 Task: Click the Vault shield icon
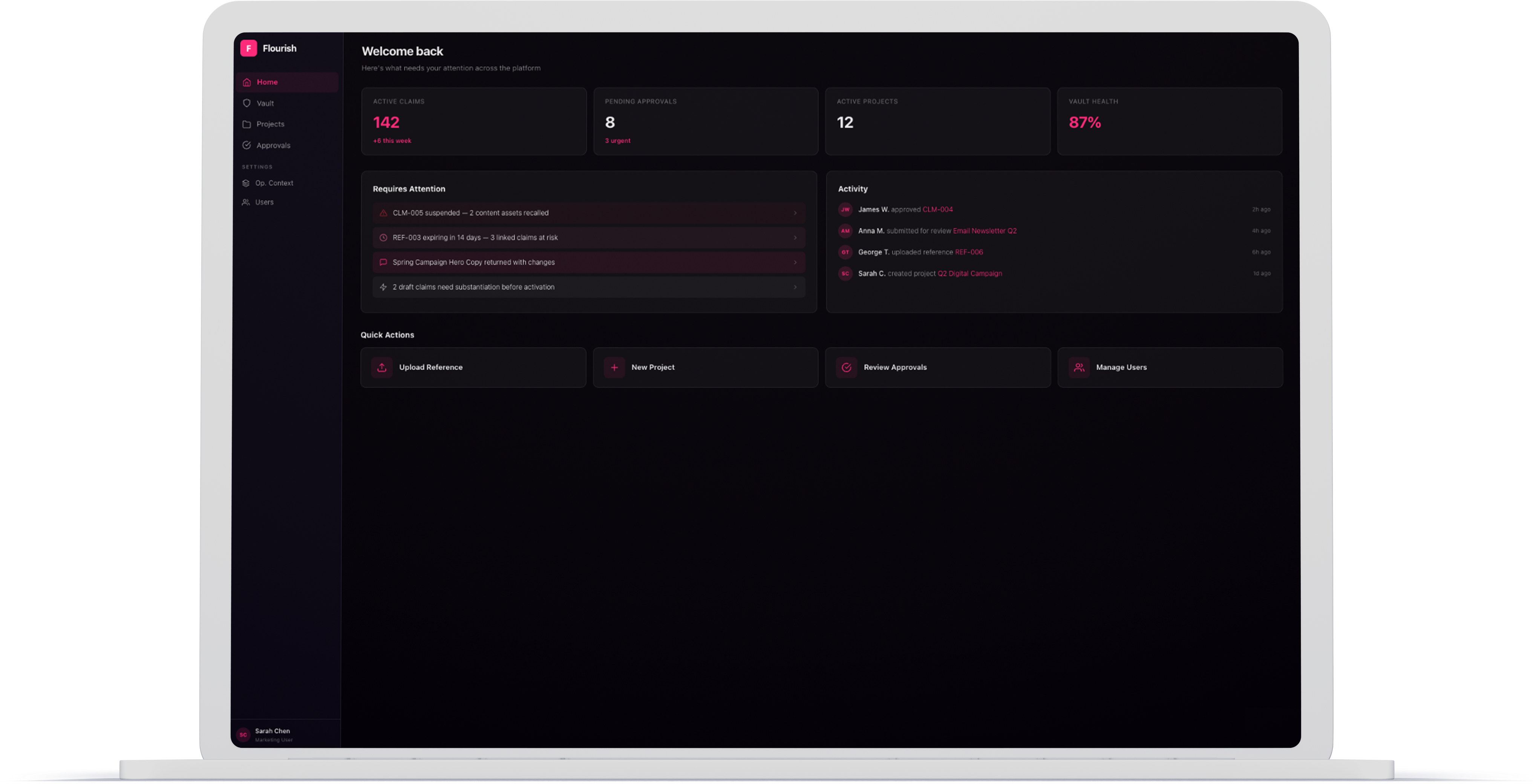pyautogui.click(x=247, y=103)
